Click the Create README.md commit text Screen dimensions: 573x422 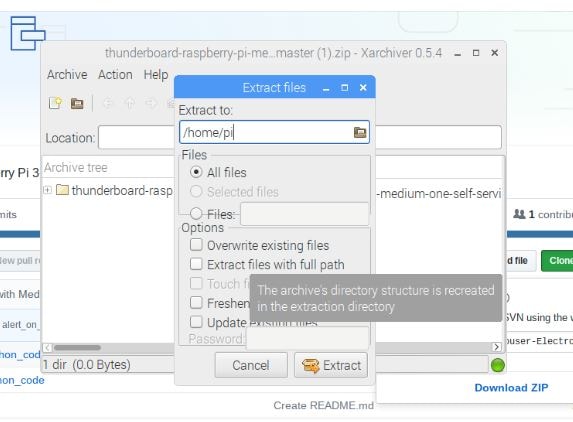click(x=323, y=406)
